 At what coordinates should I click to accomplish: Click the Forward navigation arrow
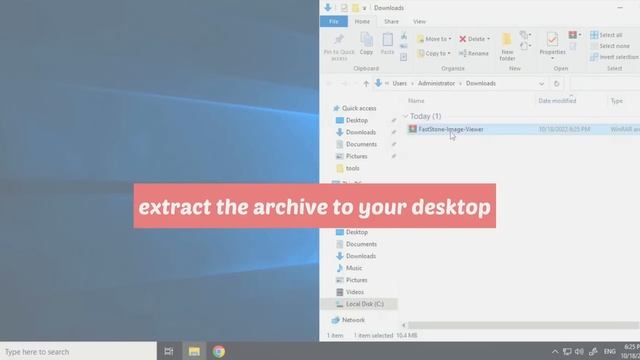point(344,84)
